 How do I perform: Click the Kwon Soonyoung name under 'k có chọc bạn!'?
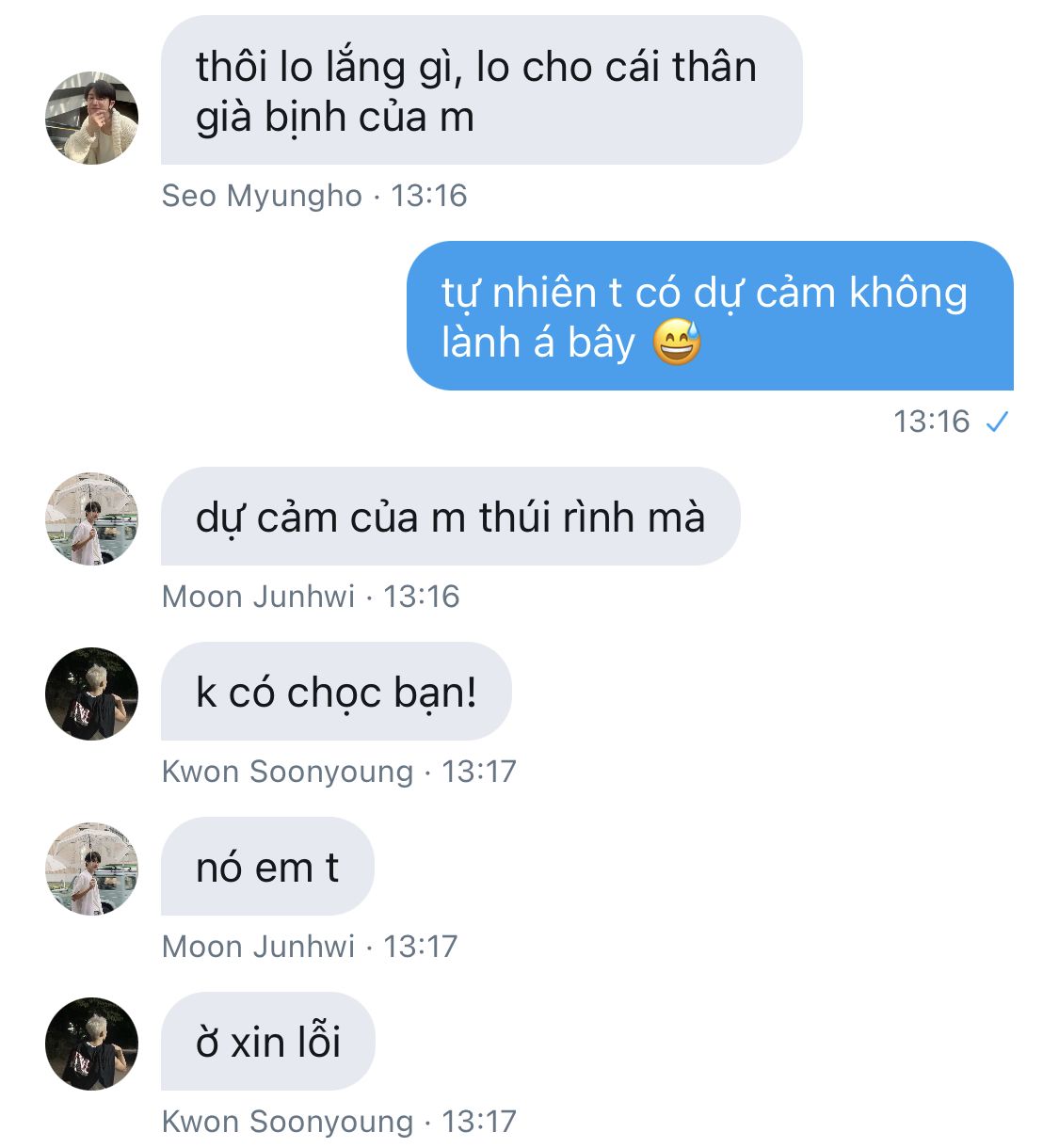click(x=288, y=772)
